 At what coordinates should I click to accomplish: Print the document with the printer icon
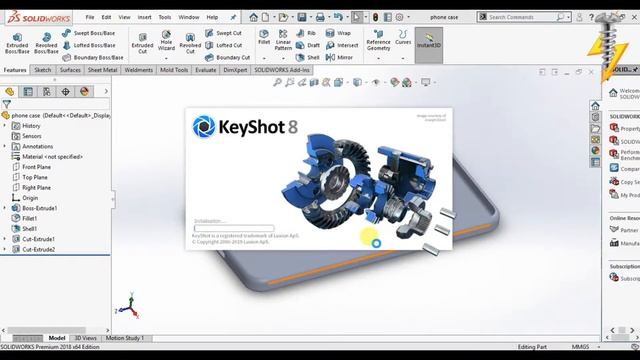tap(320, 17)
